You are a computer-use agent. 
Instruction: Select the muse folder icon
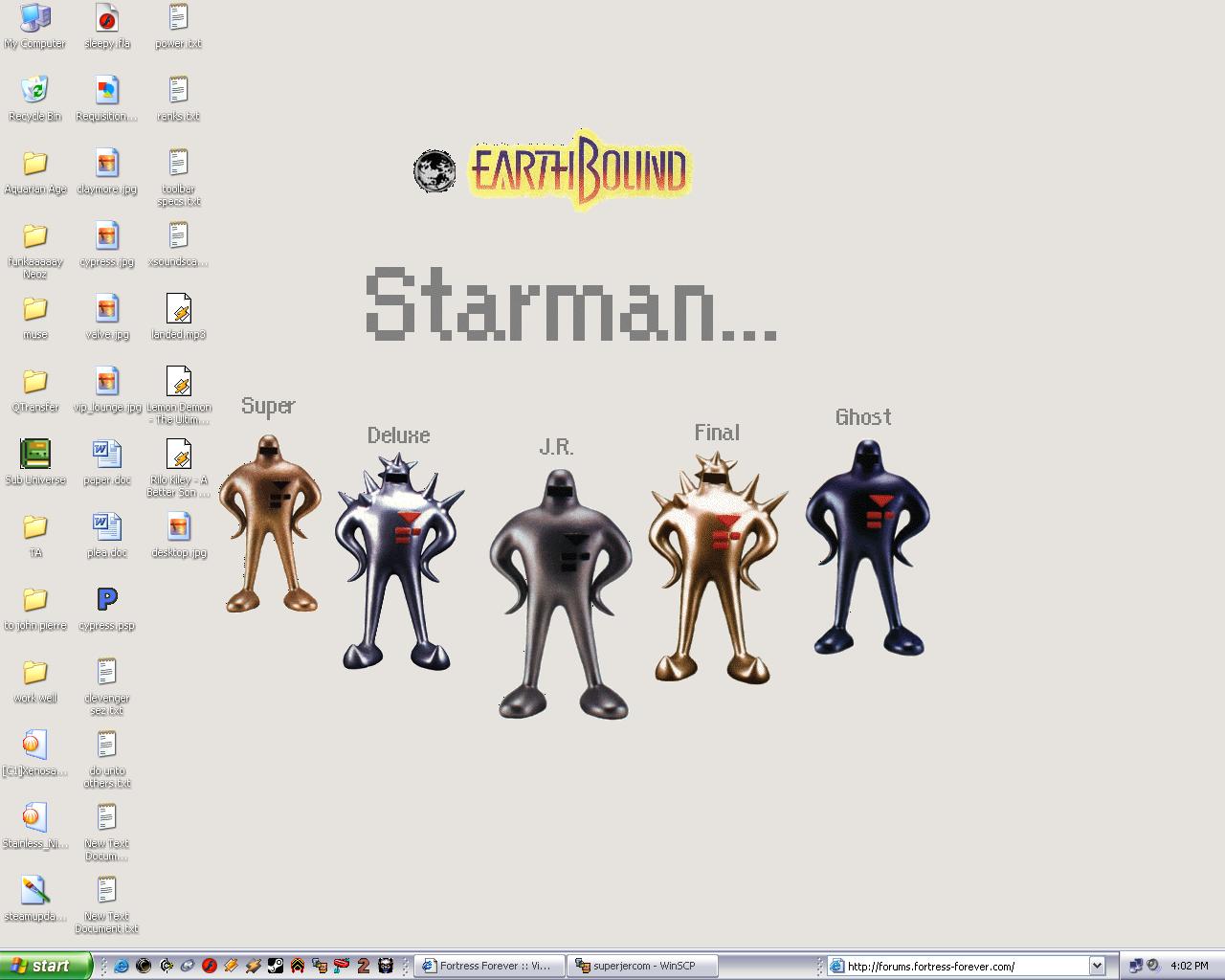click(35, 317)
